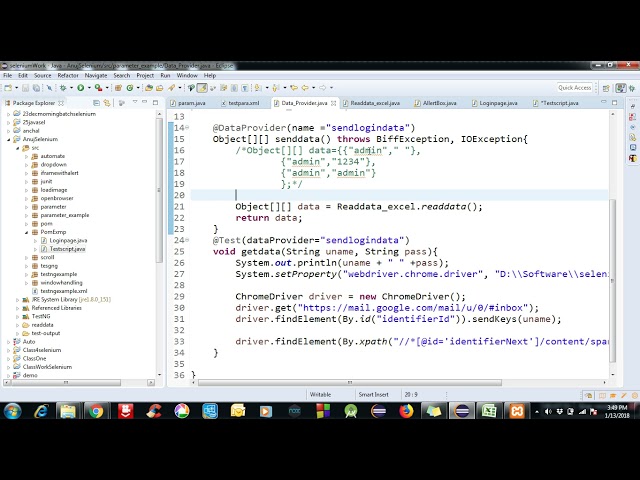Switch to the Java perspective icon
Viewport: 640px width, 480px height.
coord(621,88)
